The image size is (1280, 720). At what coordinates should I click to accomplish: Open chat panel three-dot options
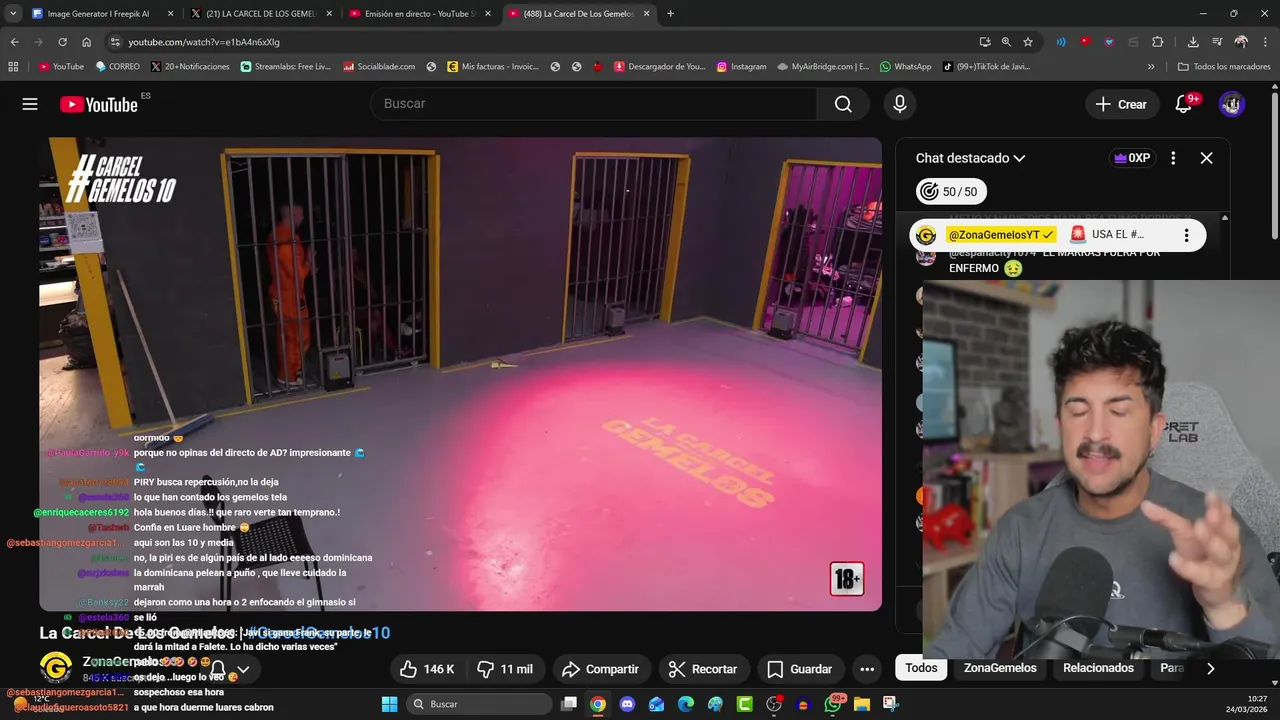pyautogui.click(x=1173, y=158)
